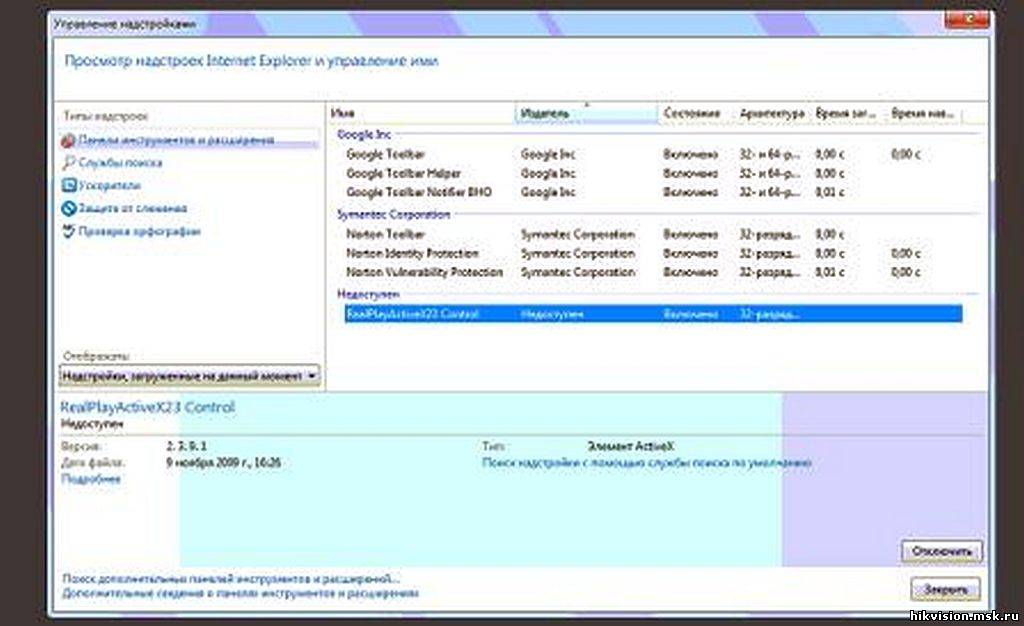This screenshot has width=1024, height=626.
Task: Follow the Поиск надстройки с помощью службы поиска link
Action: 647,463
